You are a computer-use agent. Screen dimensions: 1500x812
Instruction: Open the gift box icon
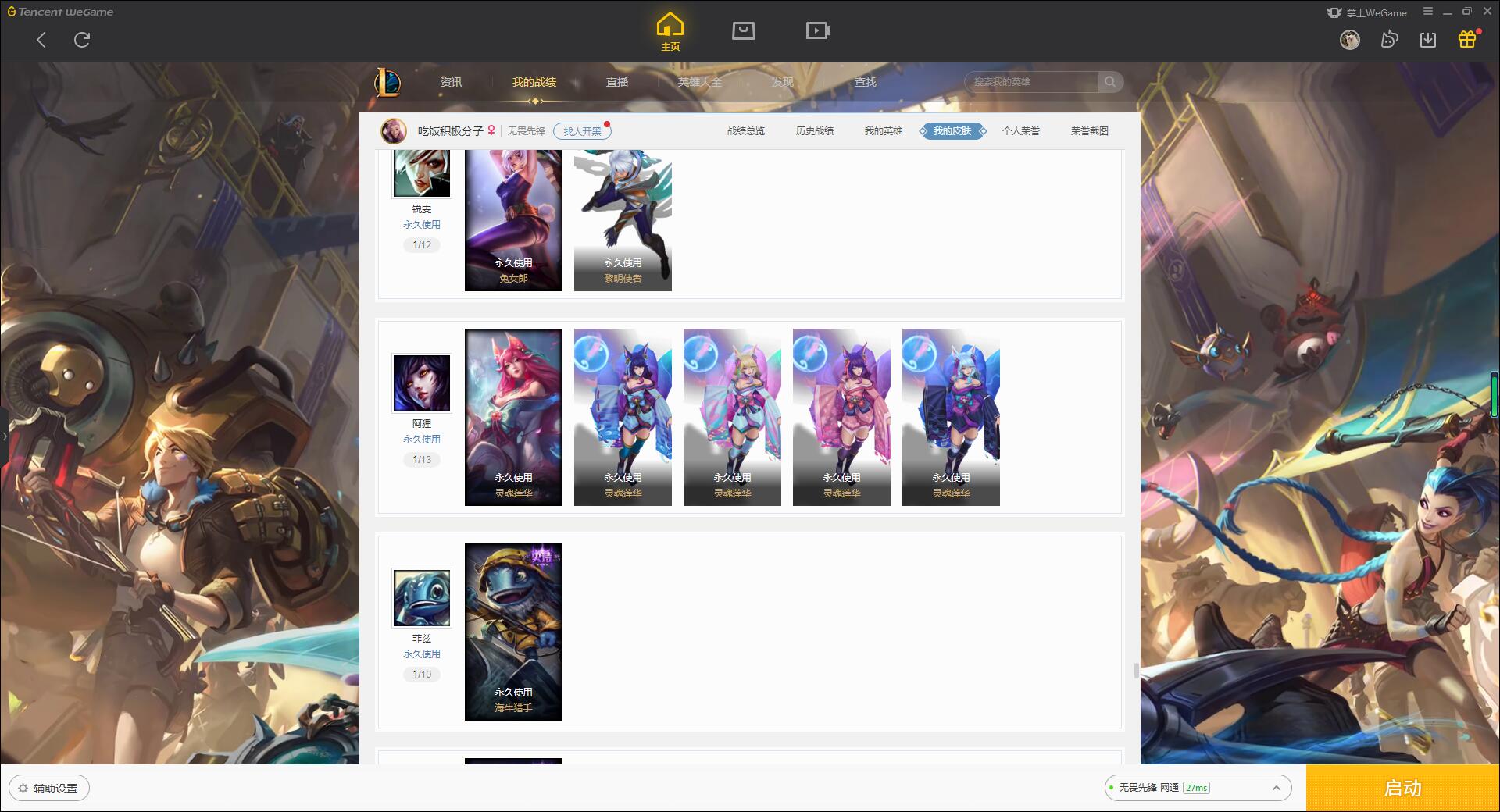tap(1467, 39)
